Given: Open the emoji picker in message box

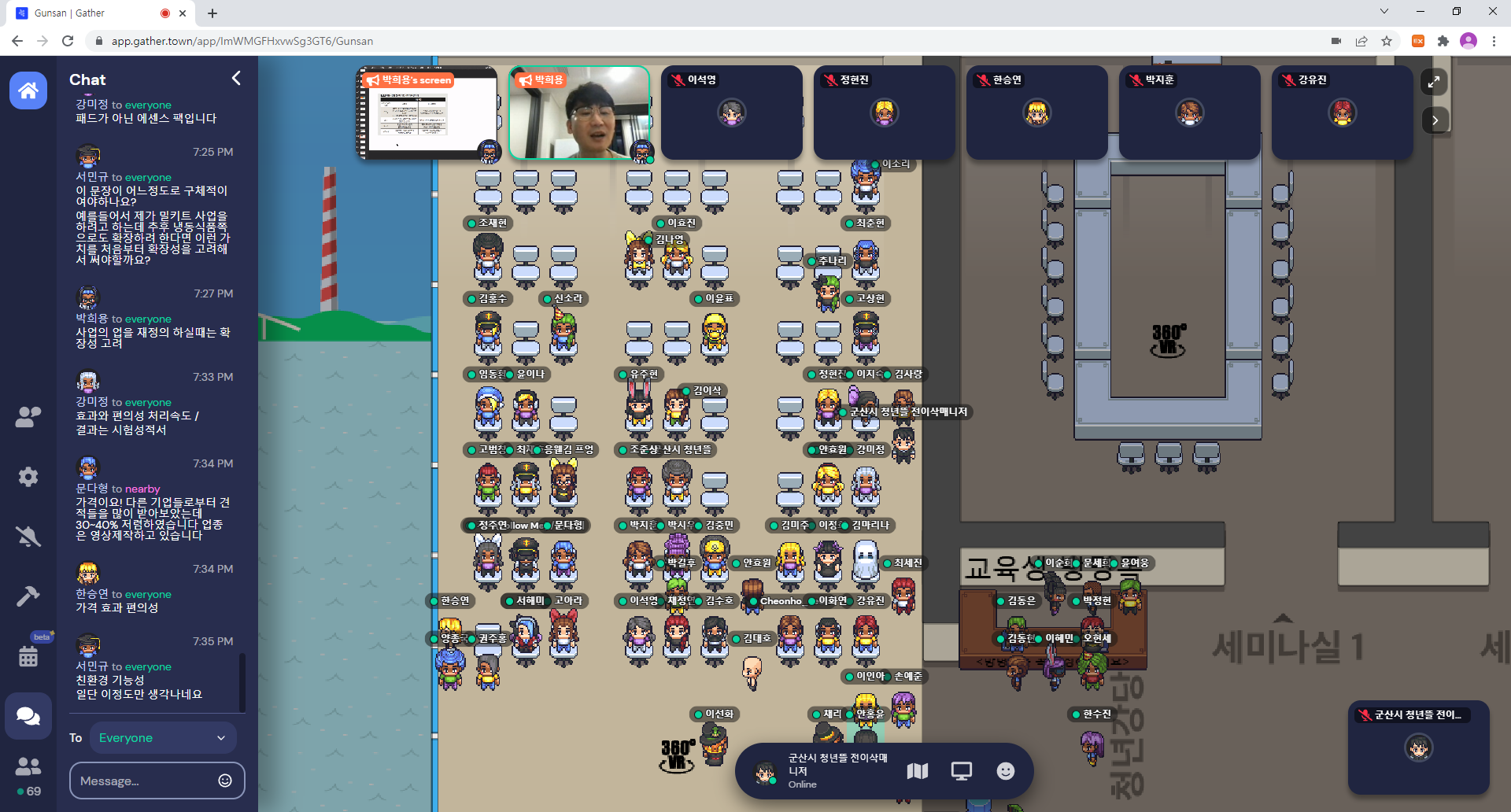Looking at the screenshot, I should coord(225,781).
